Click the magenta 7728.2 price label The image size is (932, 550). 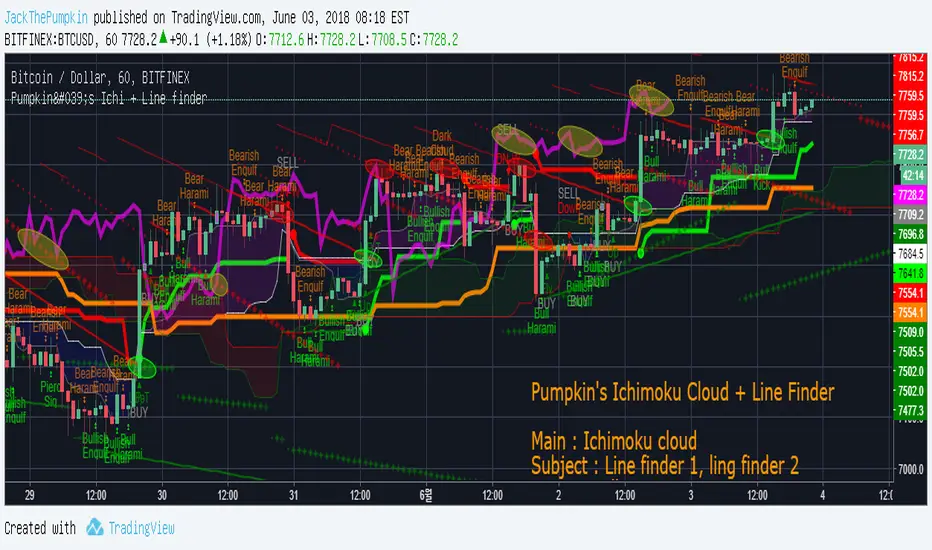[x=910, y=195]
